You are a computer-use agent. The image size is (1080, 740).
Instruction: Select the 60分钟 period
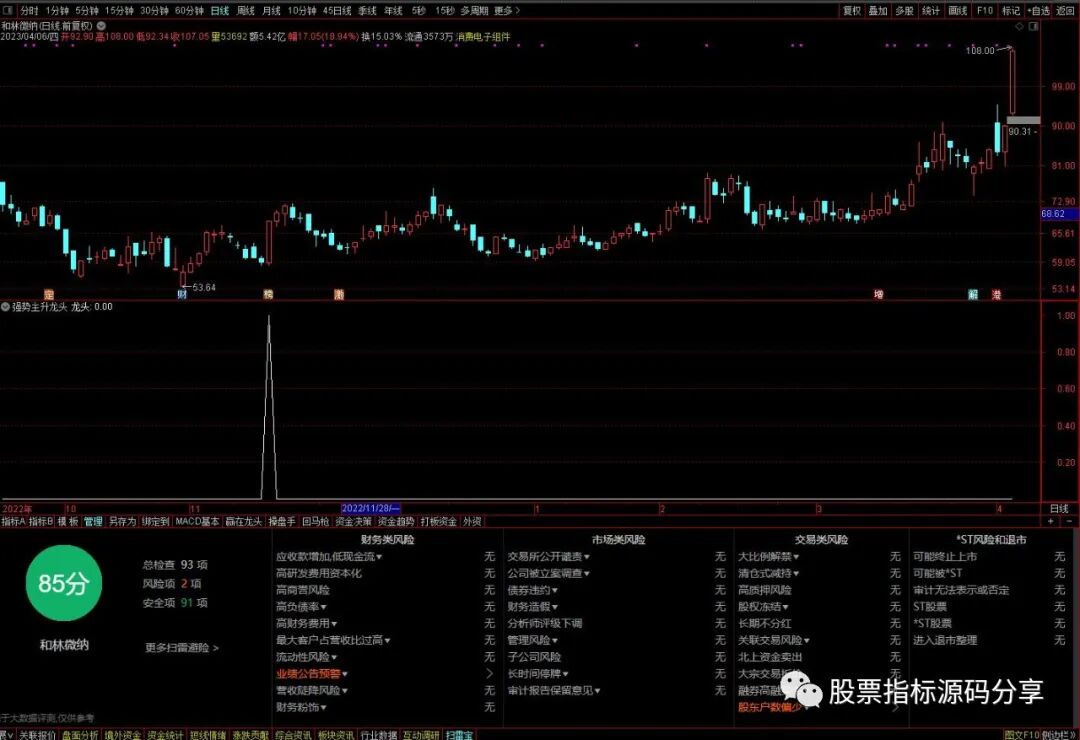click(189, 10)
